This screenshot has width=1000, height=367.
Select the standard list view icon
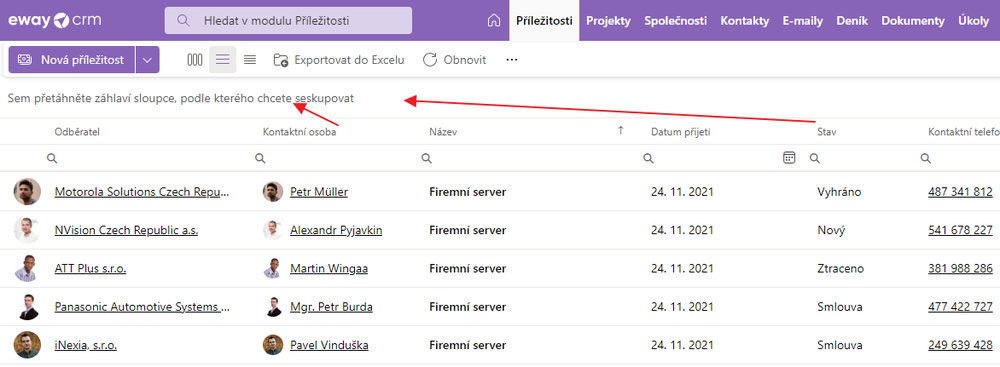click(x=223, y=60)
